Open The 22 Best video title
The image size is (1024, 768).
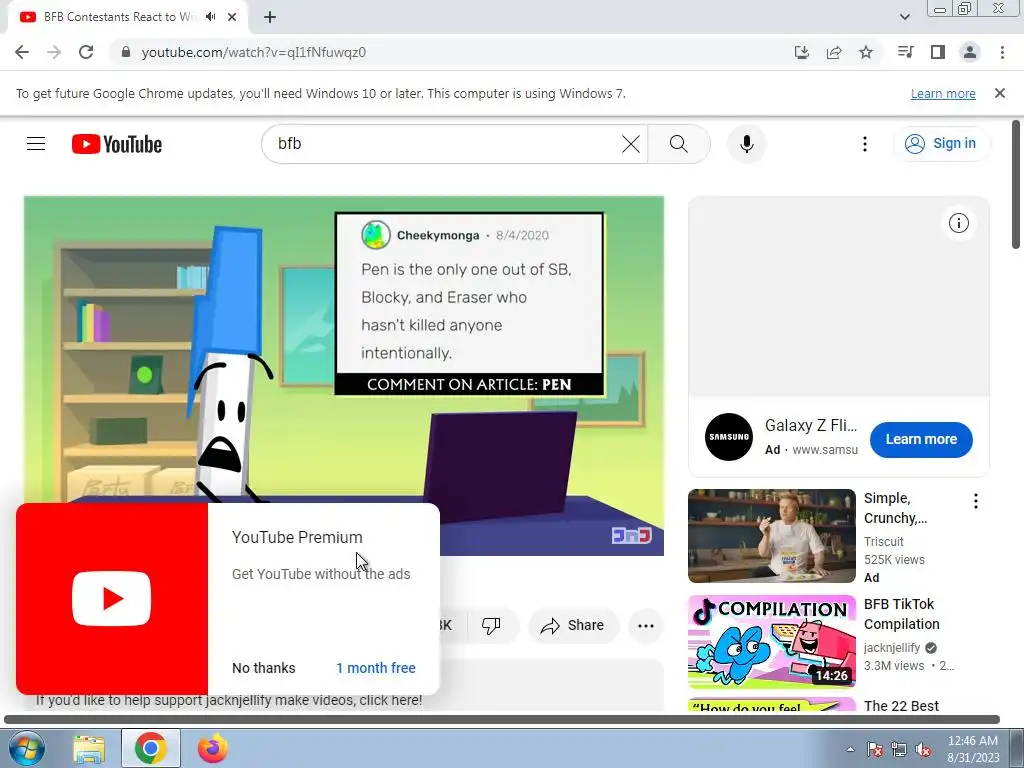pos(901,706)
